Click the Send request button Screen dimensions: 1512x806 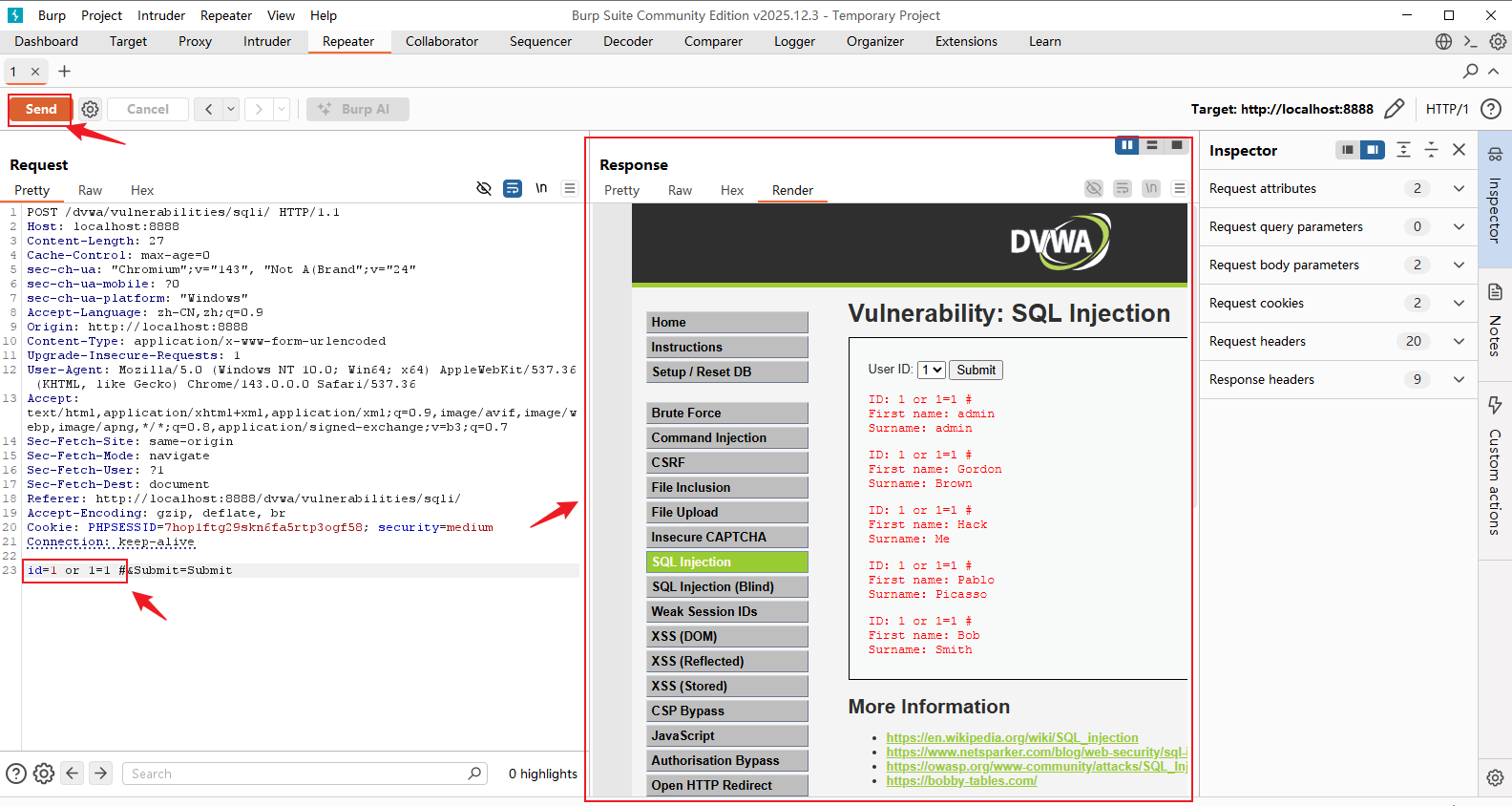pyautogui.click(x=40, y=109)
